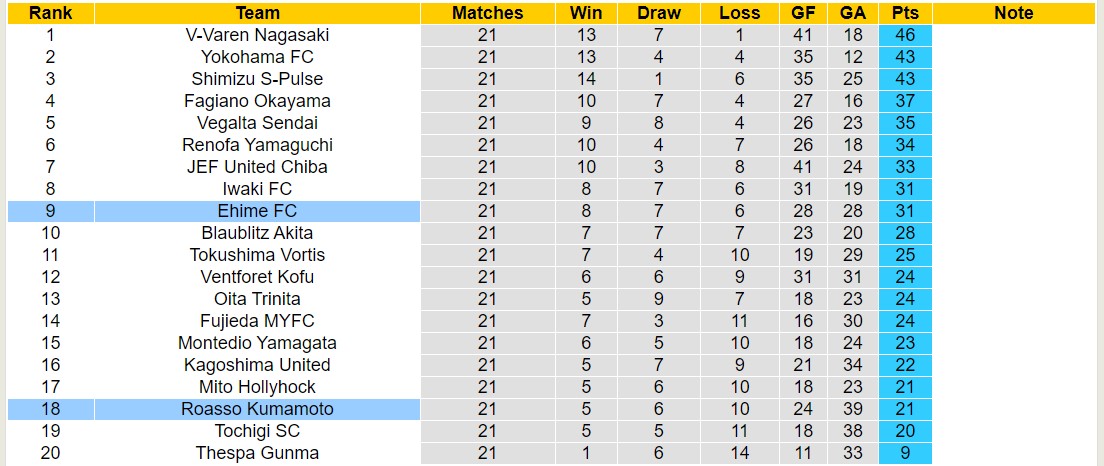Click the JEF United Chiba team name
The height and width of the screenshot is (466, 1104).
257,167
